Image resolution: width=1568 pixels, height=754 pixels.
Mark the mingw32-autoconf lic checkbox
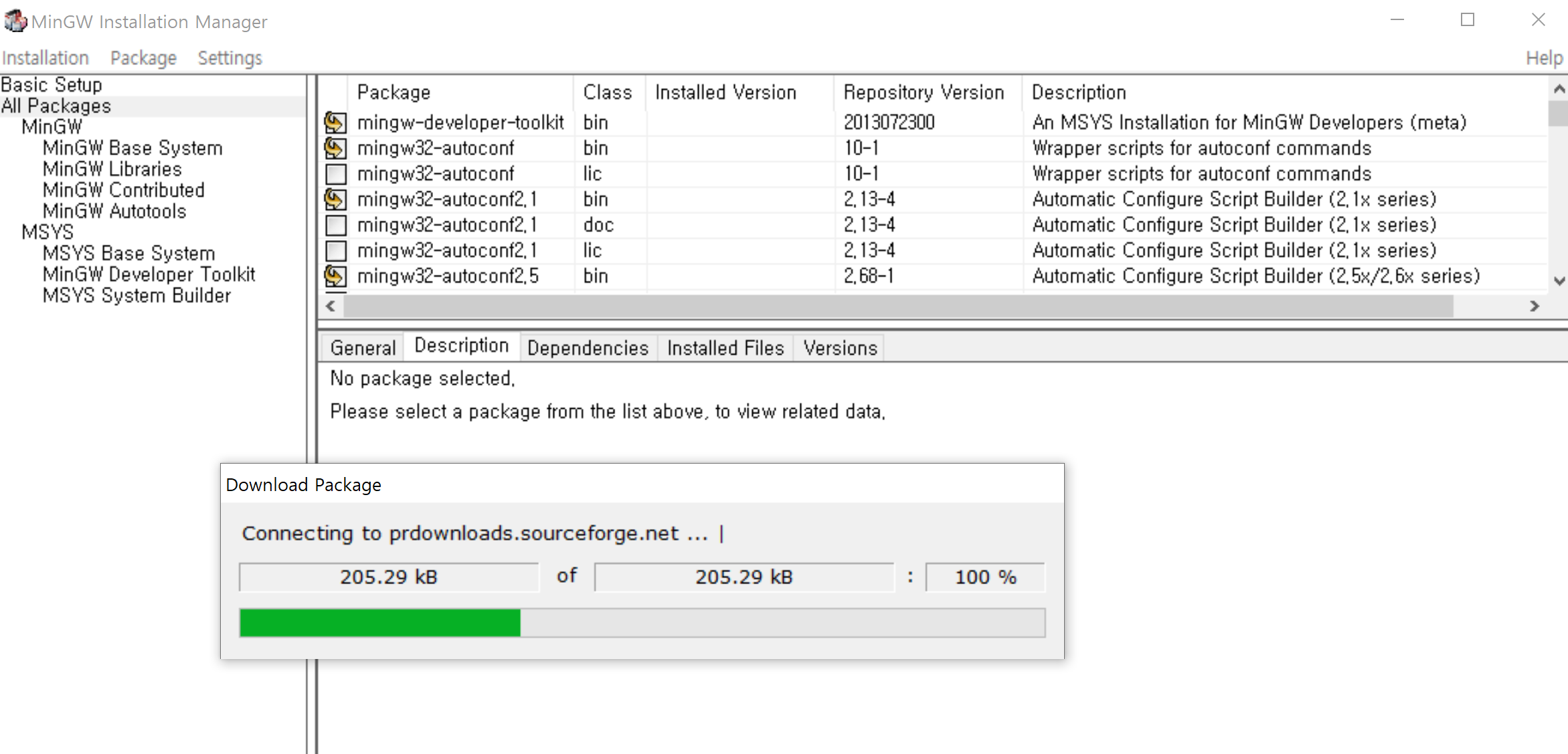tap(335, 174)
